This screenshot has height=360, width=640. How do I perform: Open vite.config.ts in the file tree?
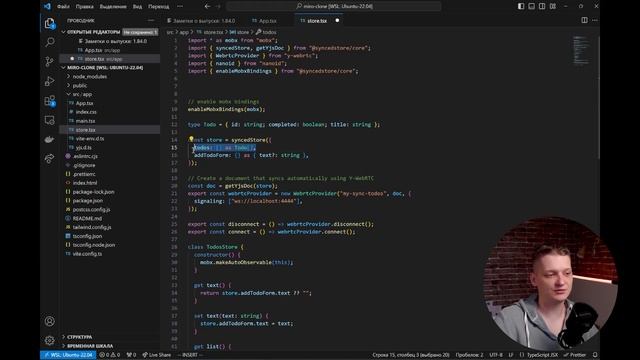pyautogui.click(x=87, y=253)
